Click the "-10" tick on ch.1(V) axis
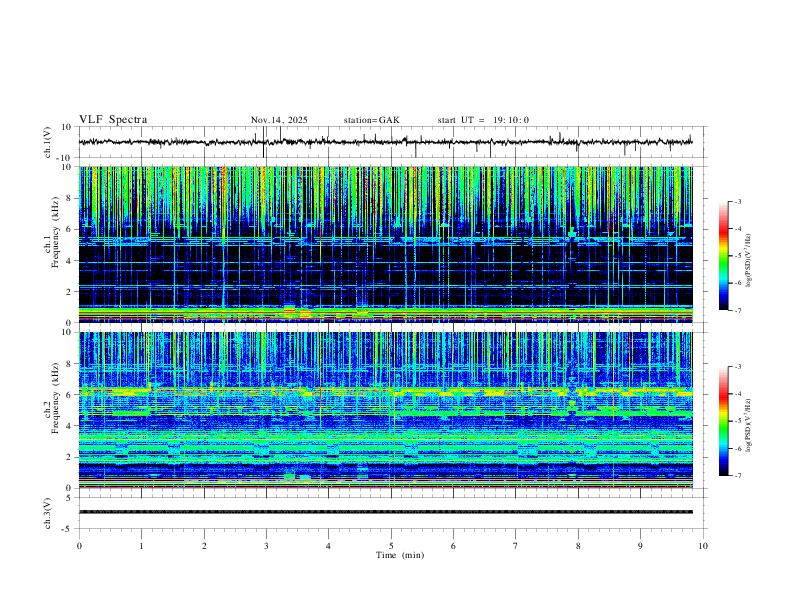The width and height of the screenshot is (792, 612). (65, 158)
